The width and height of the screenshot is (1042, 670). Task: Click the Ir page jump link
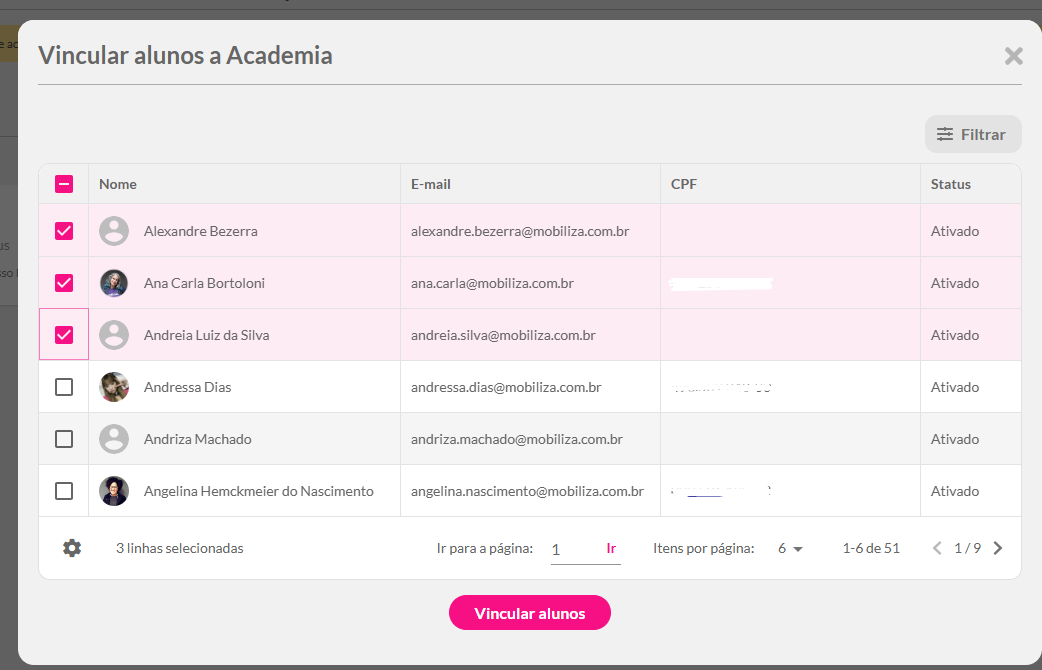(x=611, y=548)
